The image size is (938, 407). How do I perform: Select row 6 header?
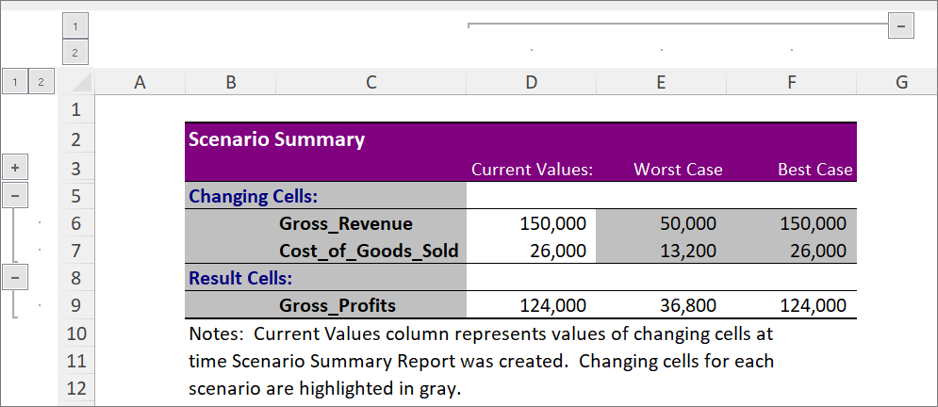76,223
